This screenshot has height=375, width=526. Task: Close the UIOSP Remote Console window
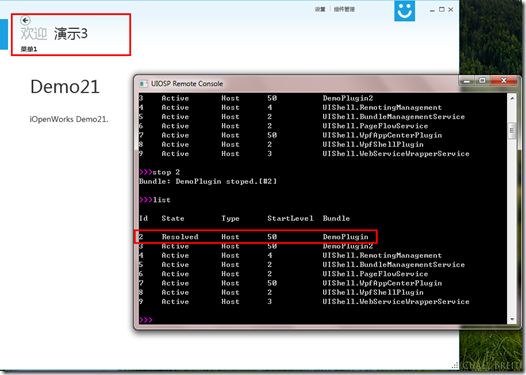[504, 81]
